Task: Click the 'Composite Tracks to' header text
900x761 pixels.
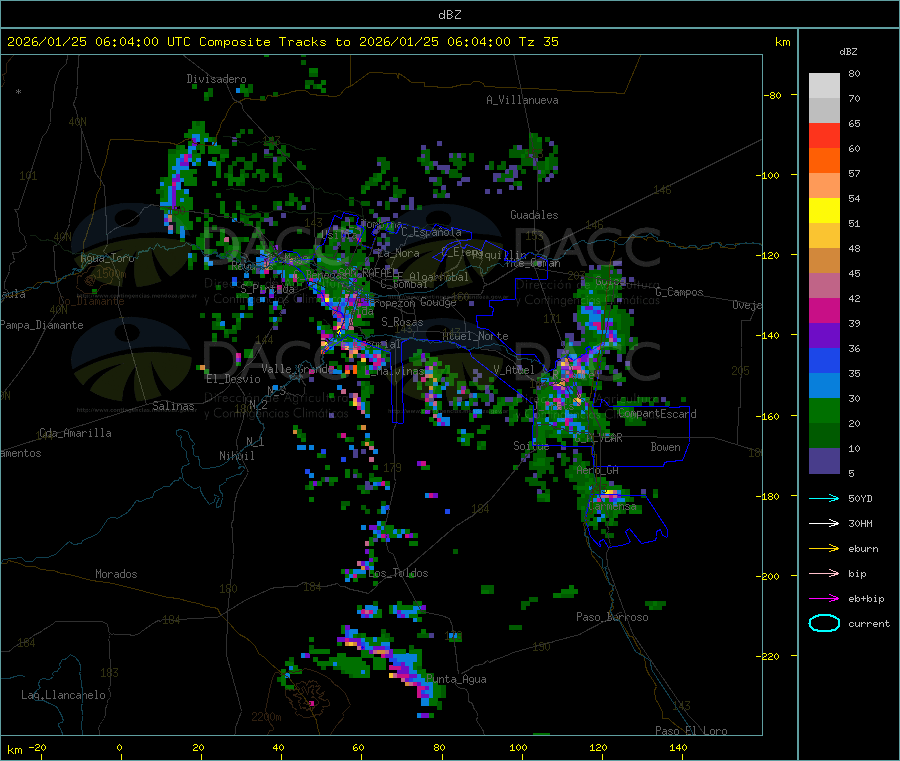Action: click(x=274, y=42)
